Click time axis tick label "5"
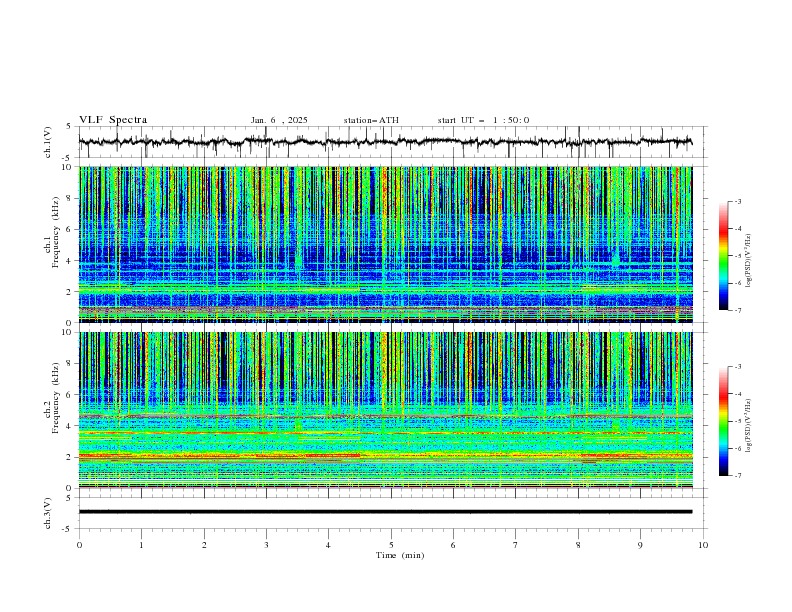 pos(391,545)
